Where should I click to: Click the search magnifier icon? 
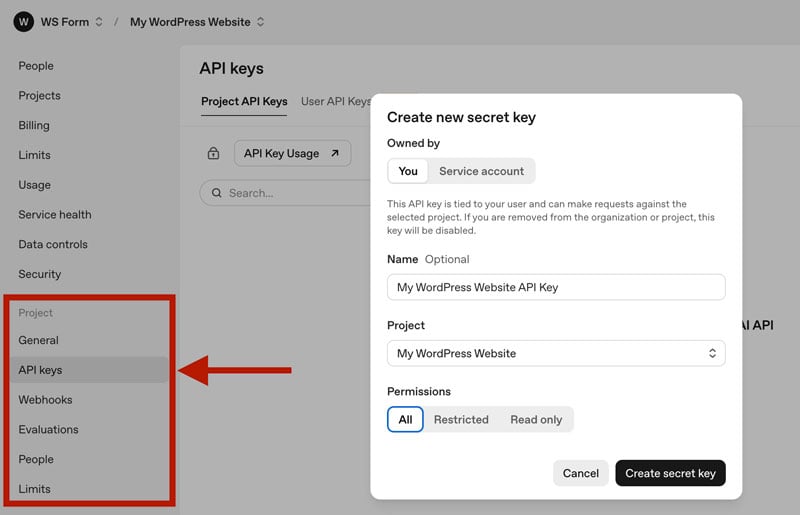point(217,193)
